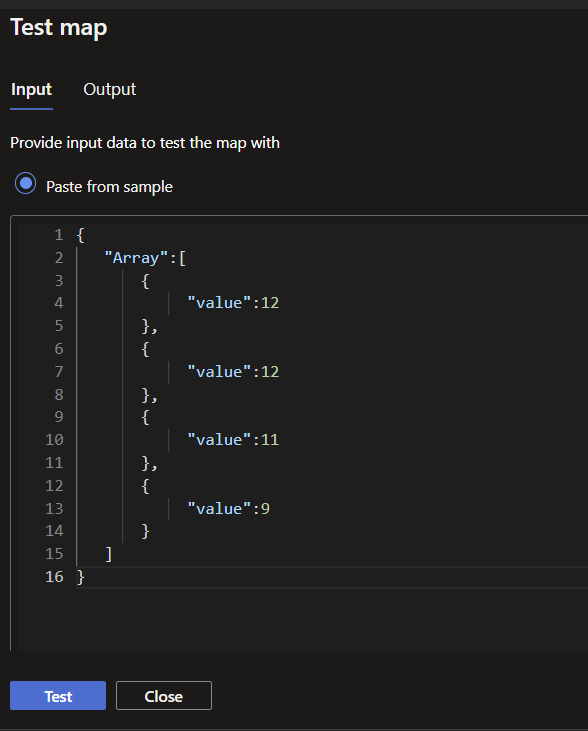Image resolution: width=588 pixels, height=731 pixels.
Task: Click line number 13 in gutter
Action: [54, 509]
